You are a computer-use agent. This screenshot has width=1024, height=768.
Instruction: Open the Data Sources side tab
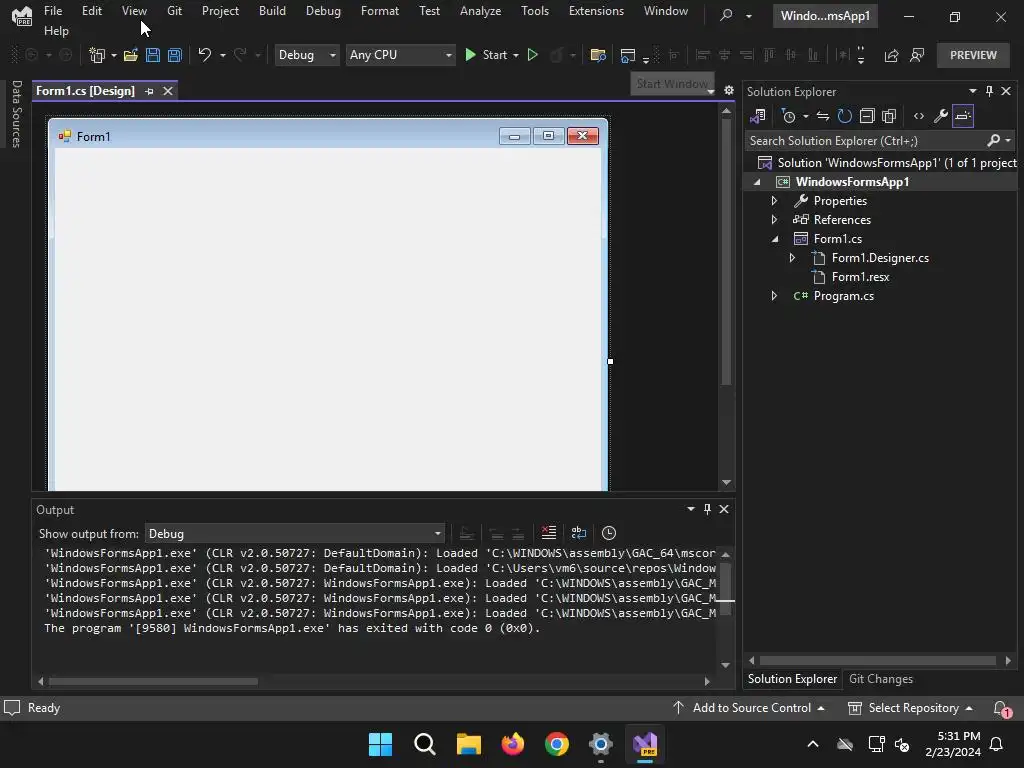coord(16,114)
